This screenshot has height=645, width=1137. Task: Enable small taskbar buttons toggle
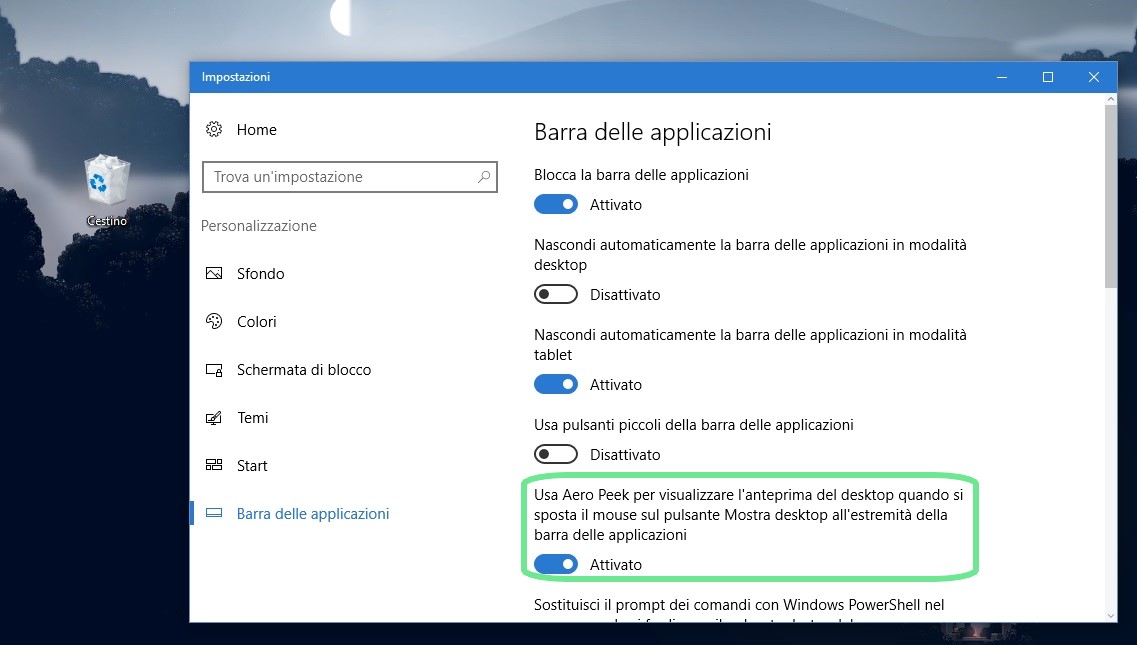coord(556,455)
